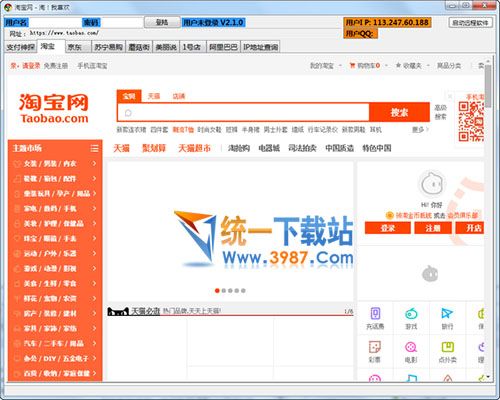Click the 请登录 link at top

point(31,66)
